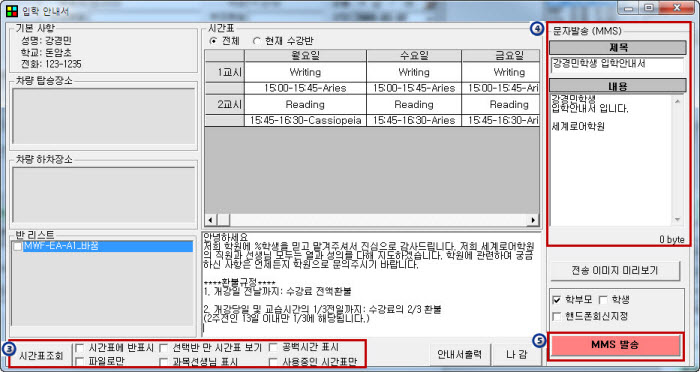
Task: Click the 제목 title input field
Action: tap(617, 64)
